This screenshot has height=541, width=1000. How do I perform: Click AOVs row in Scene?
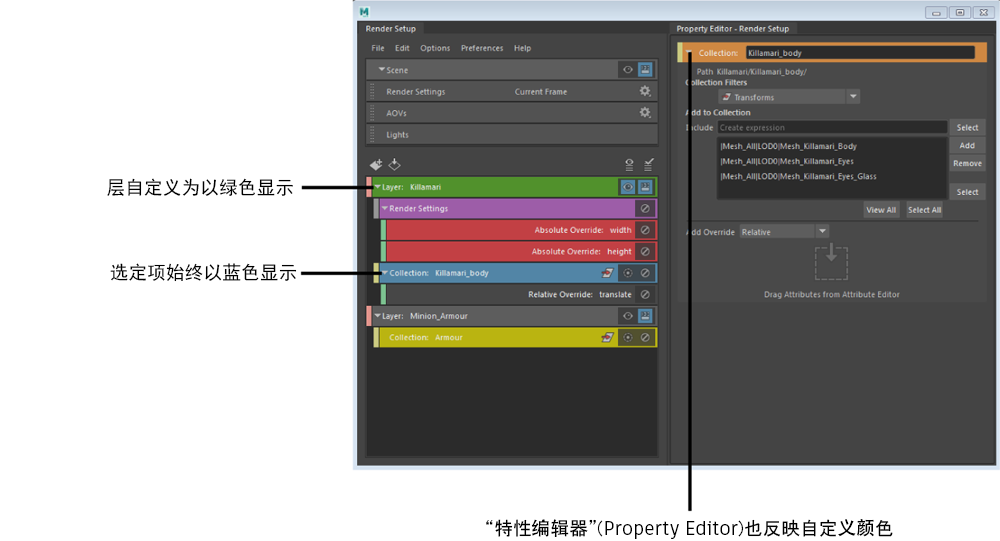(x=512, y=113)
